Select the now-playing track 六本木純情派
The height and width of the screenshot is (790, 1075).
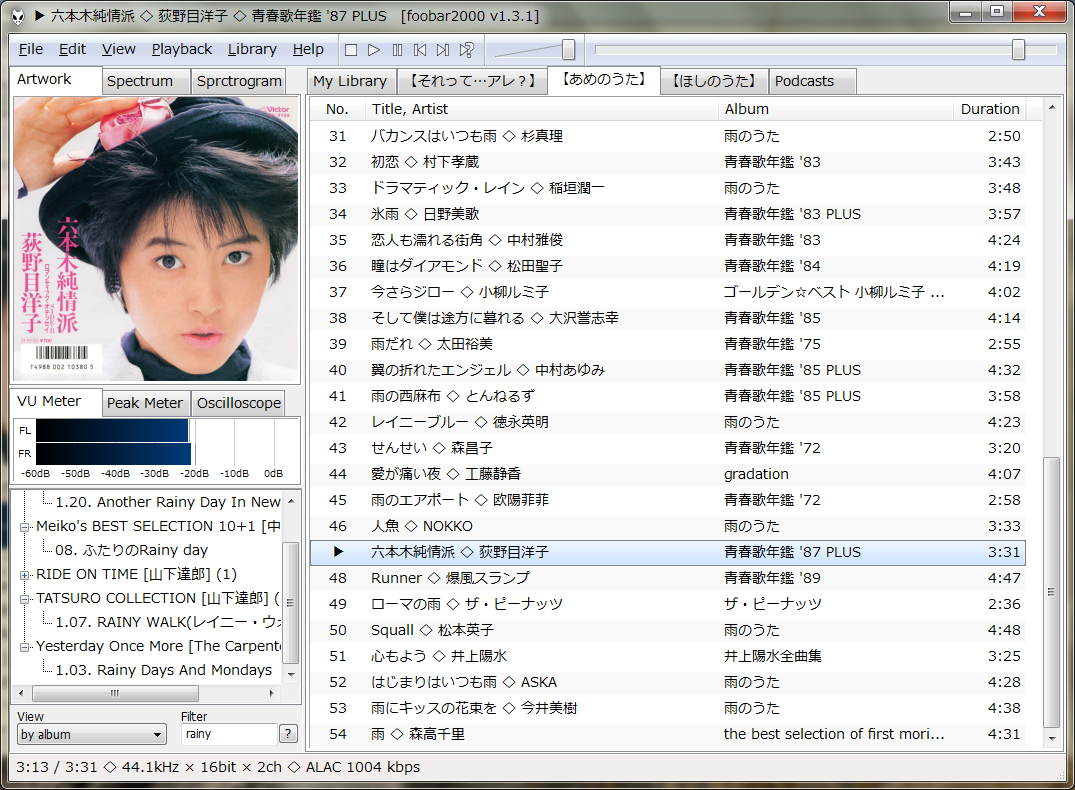(668, 552)
